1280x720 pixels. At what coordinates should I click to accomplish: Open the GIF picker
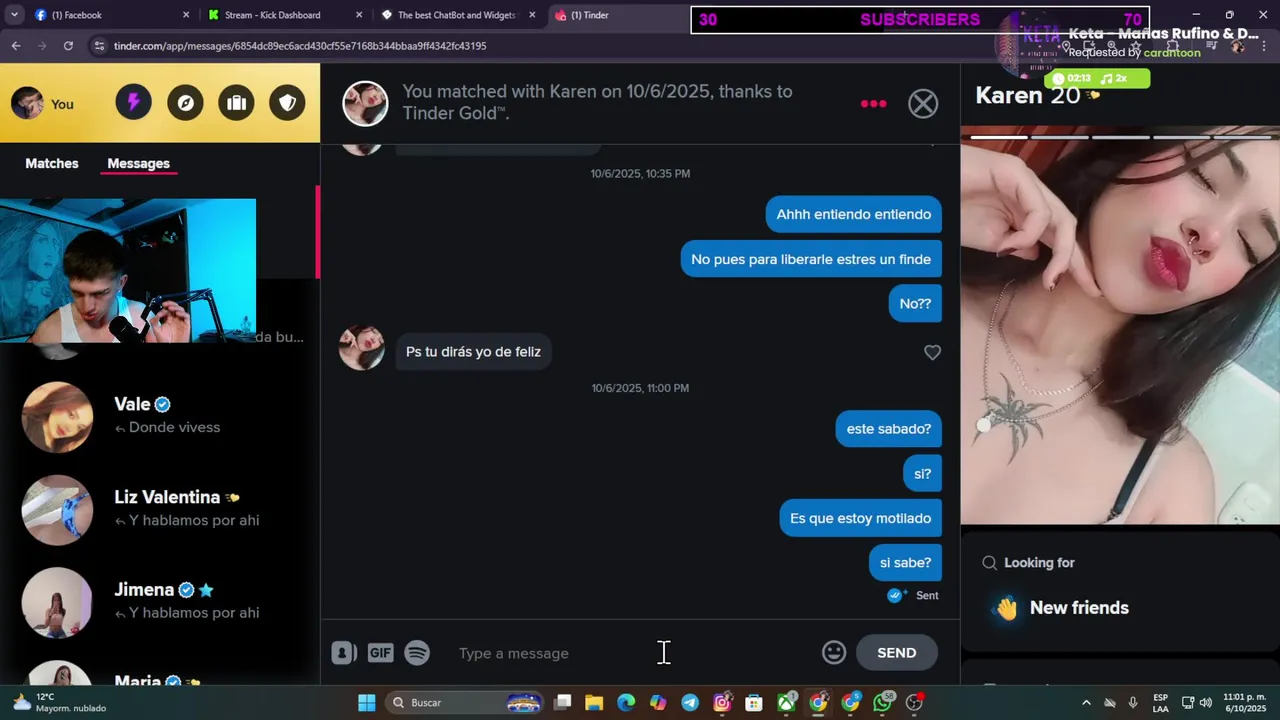tap(380, 653)
